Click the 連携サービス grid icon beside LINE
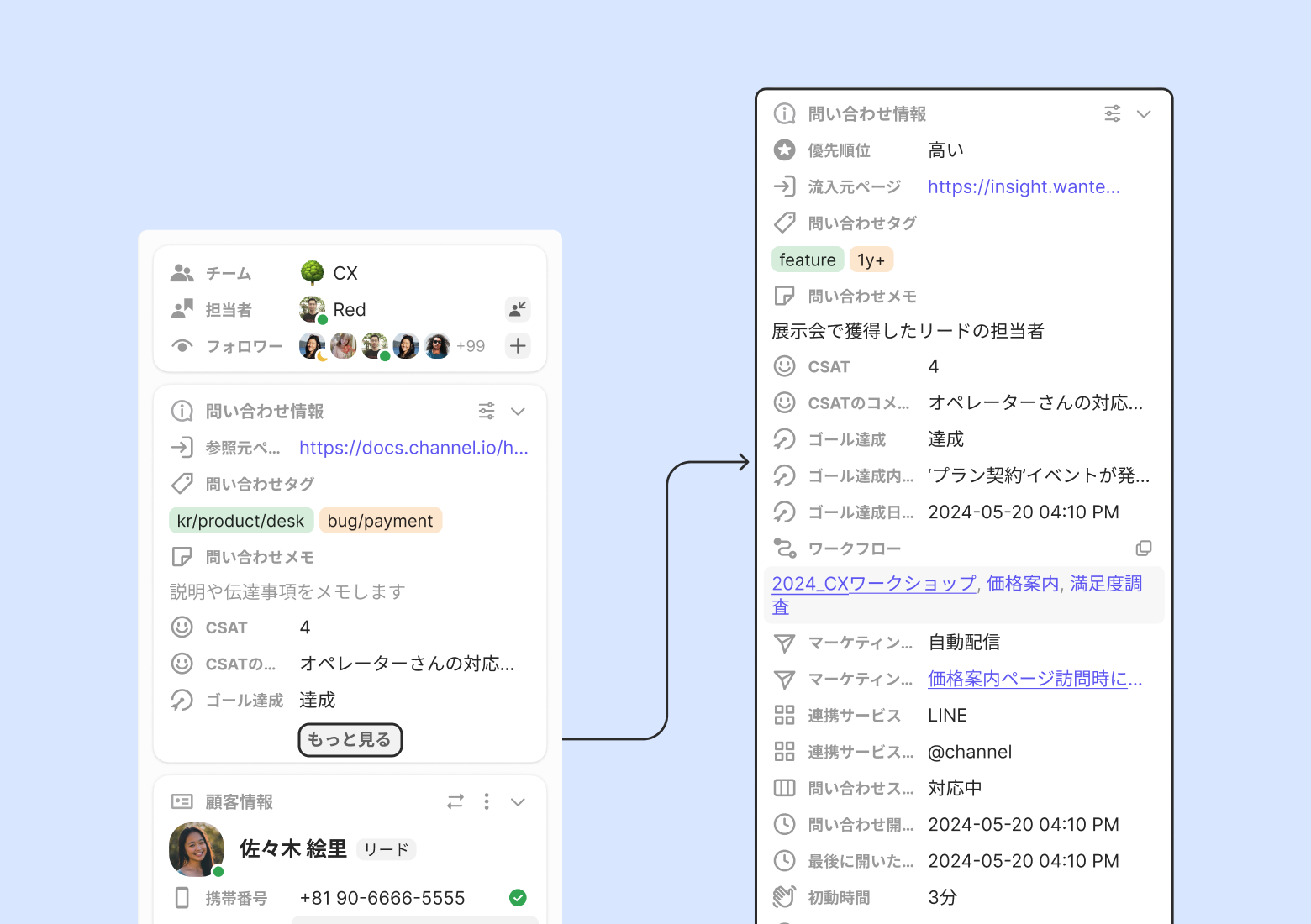This screenshot has width=1311, height=924. [785, 715]
